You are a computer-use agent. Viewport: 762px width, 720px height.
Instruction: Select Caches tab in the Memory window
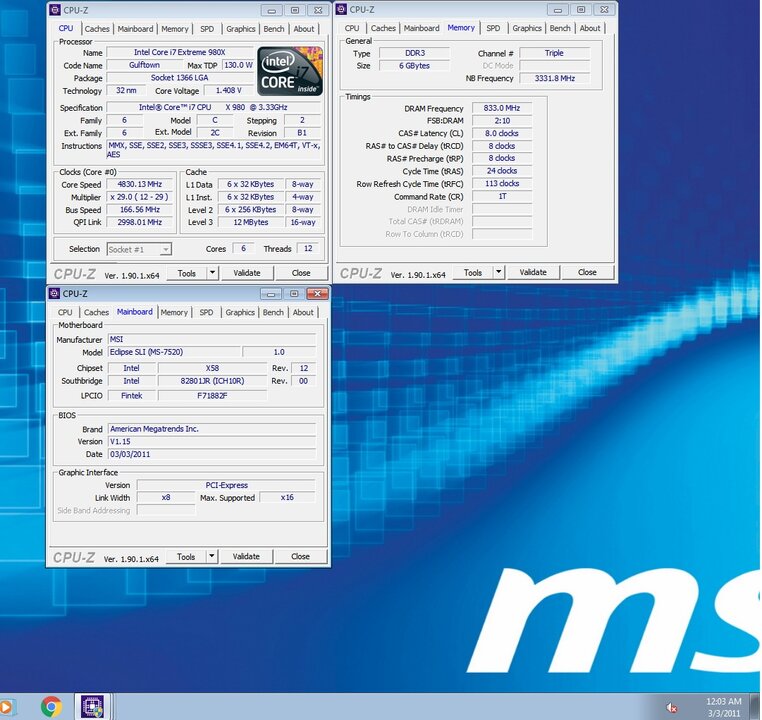tap(383, 28)
